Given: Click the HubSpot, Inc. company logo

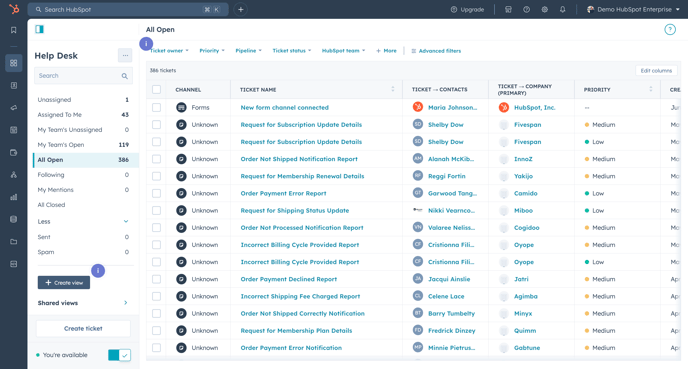Looking at the screenshot, I should tap(504, 107).
